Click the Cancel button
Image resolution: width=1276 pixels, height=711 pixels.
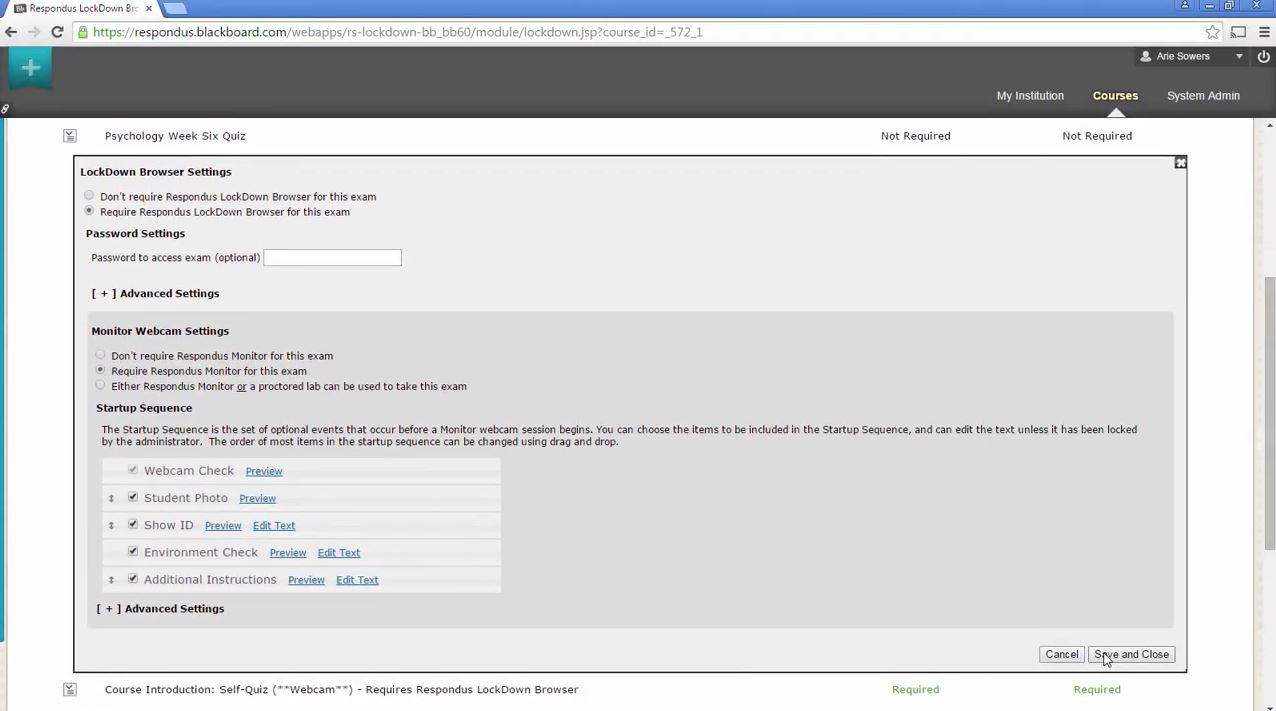point(1061,654)
